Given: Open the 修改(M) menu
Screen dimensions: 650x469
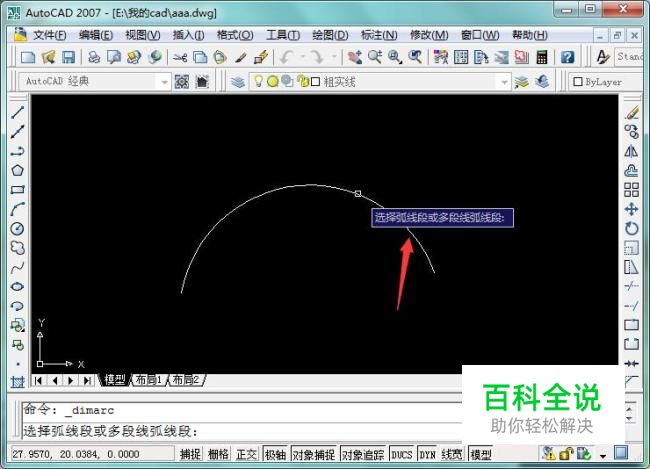Looking at the screenshot, I should click(x=429, y=35).
